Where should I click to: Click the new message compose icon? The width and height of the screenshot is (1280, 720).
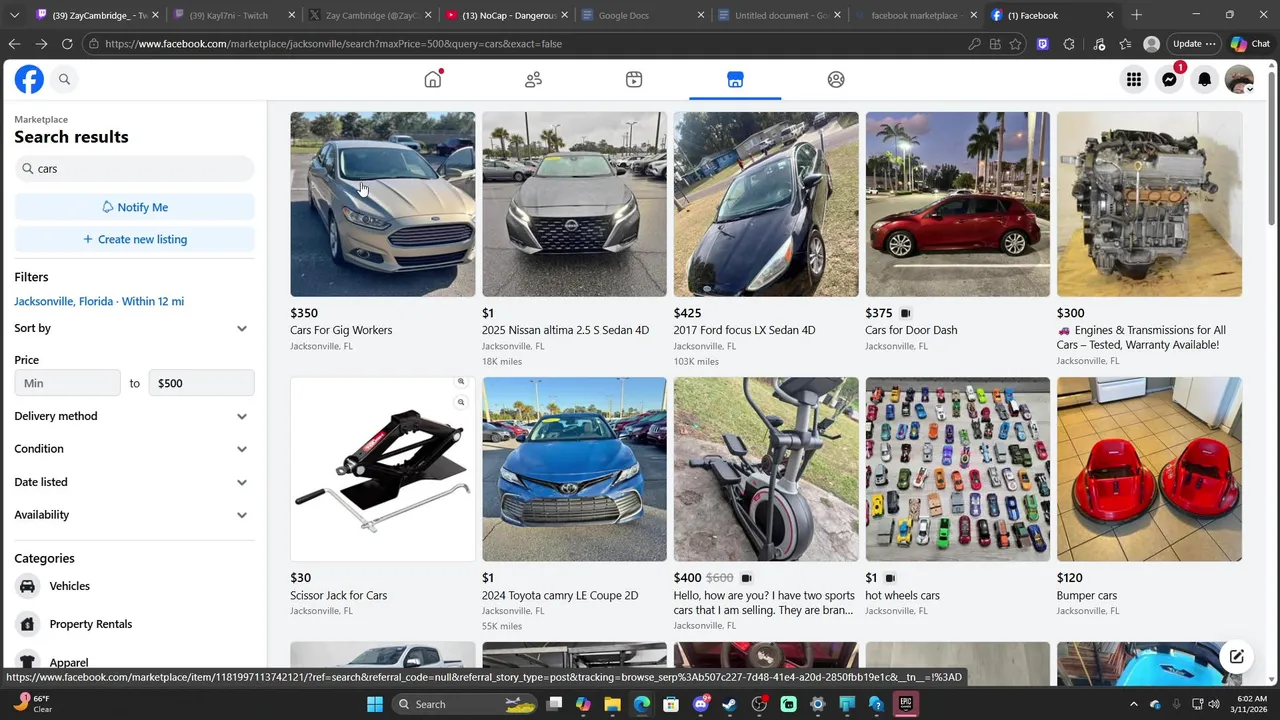point(1236,657)
